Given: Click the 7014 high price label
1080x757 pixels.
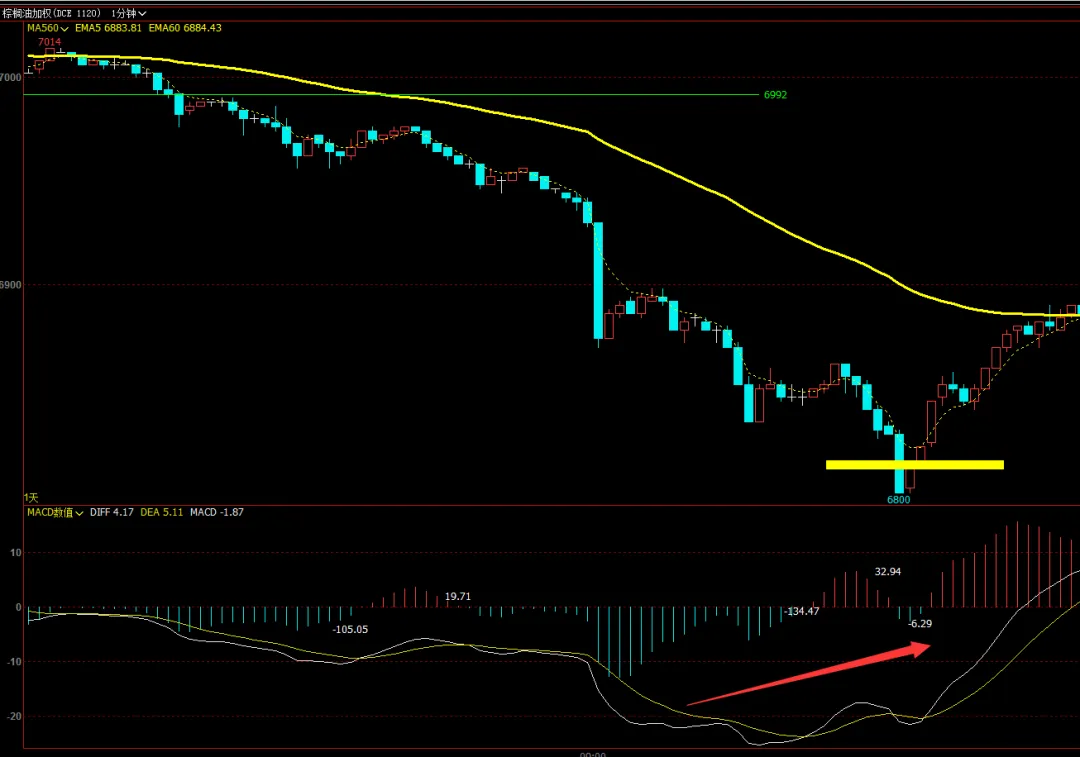Looking at the screenshot, I should pyautogui.click(x=50, y=42).
